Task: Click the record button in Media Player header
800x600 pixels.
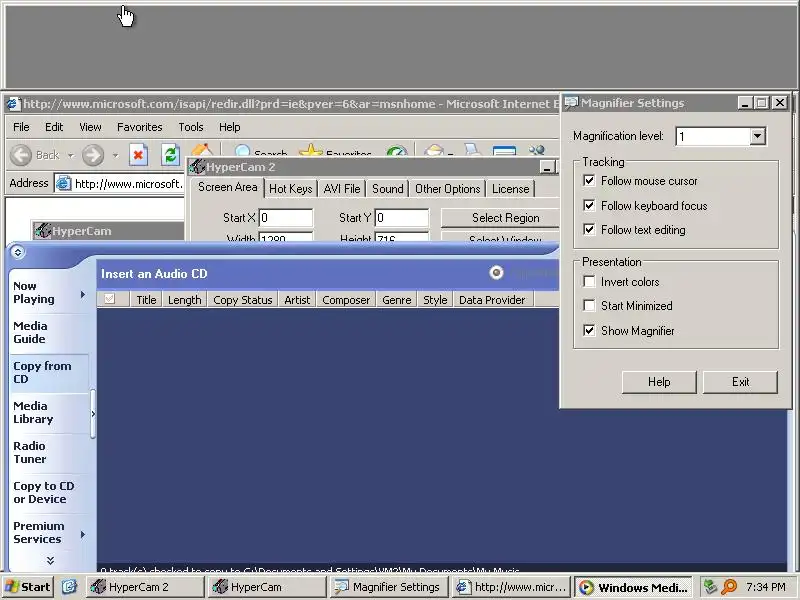Action: (496, 272)
